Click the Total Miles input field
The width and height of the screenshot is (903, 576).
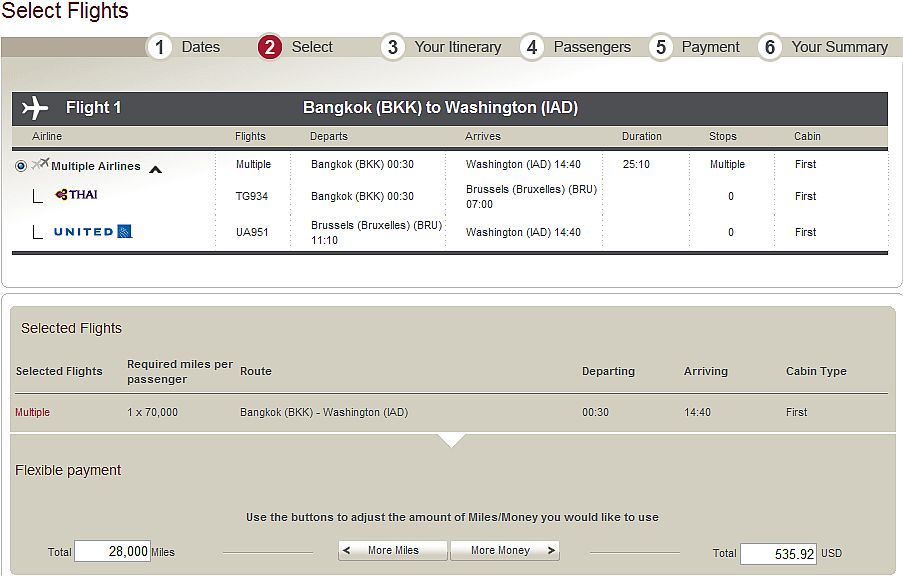[112, 551]
